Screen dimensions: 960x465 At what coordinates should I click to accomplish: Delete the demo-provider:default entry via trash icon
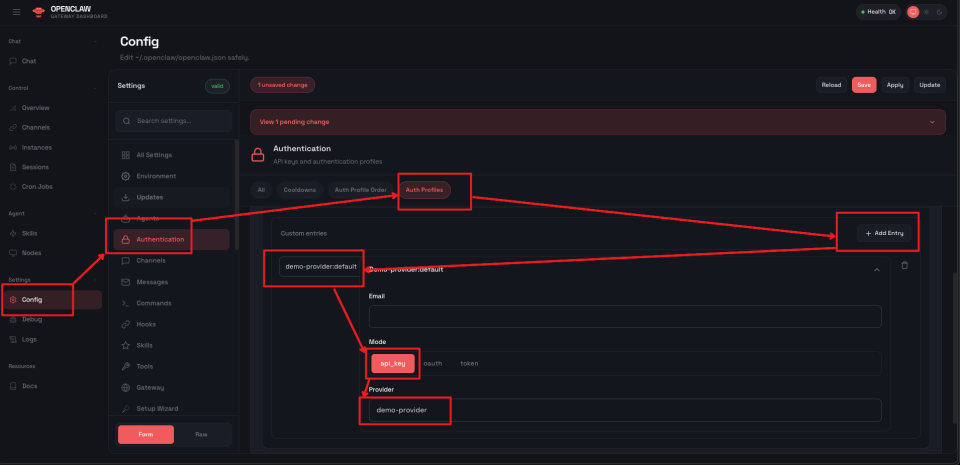[905, 265]
